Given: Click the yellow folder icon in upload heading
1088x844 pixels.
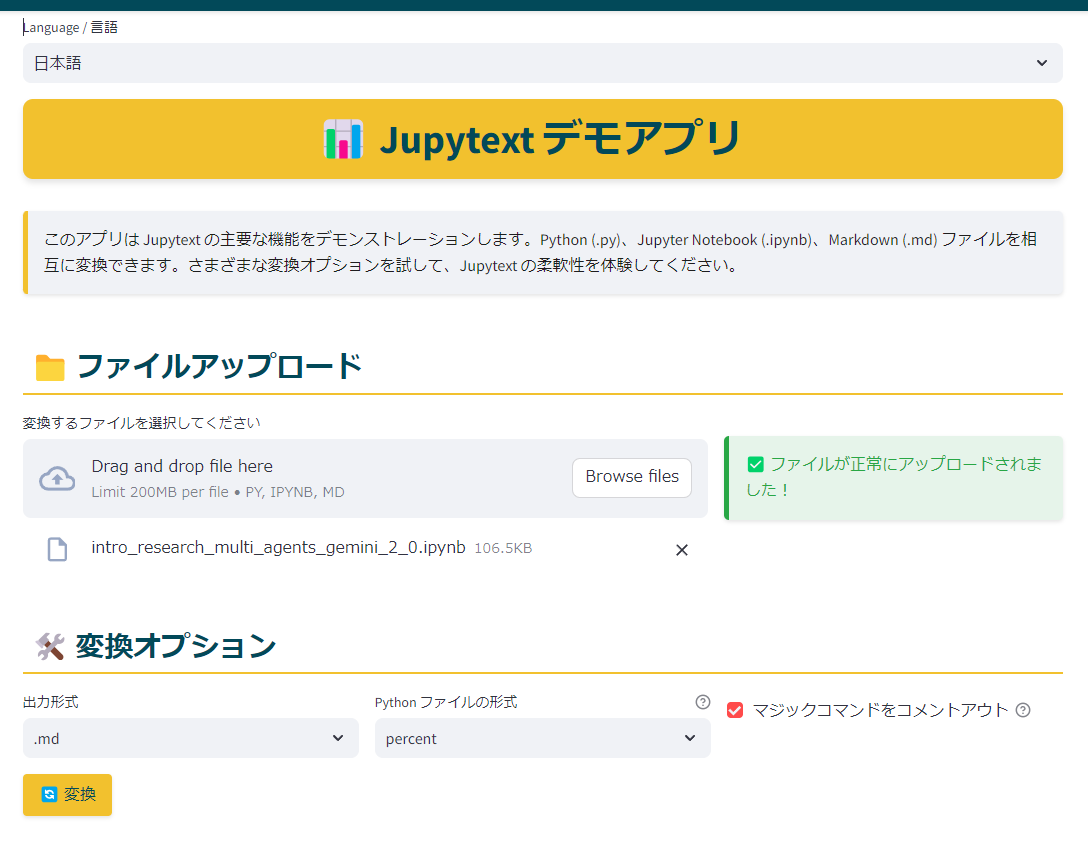Looking at the screenshot, I should pos(49,367).
